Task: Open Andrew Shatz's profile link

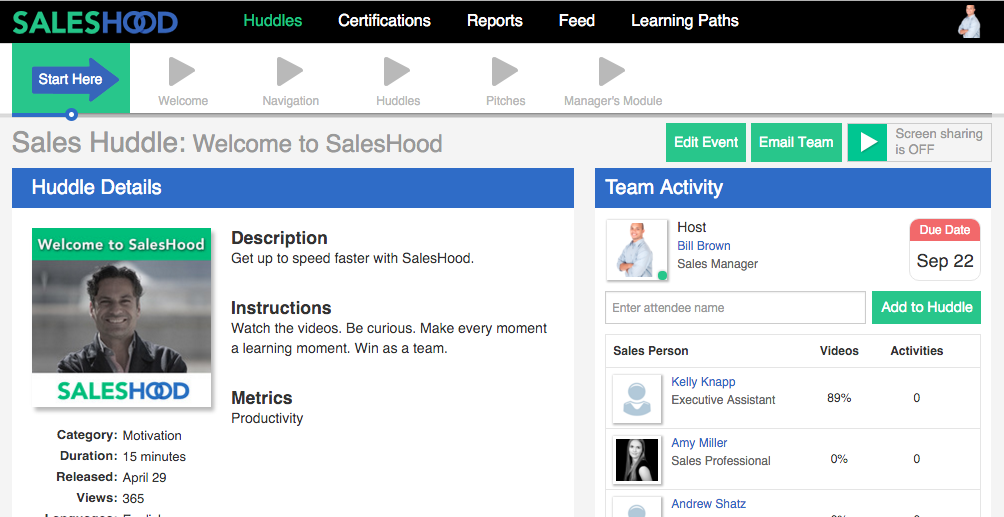Action: 708,504
